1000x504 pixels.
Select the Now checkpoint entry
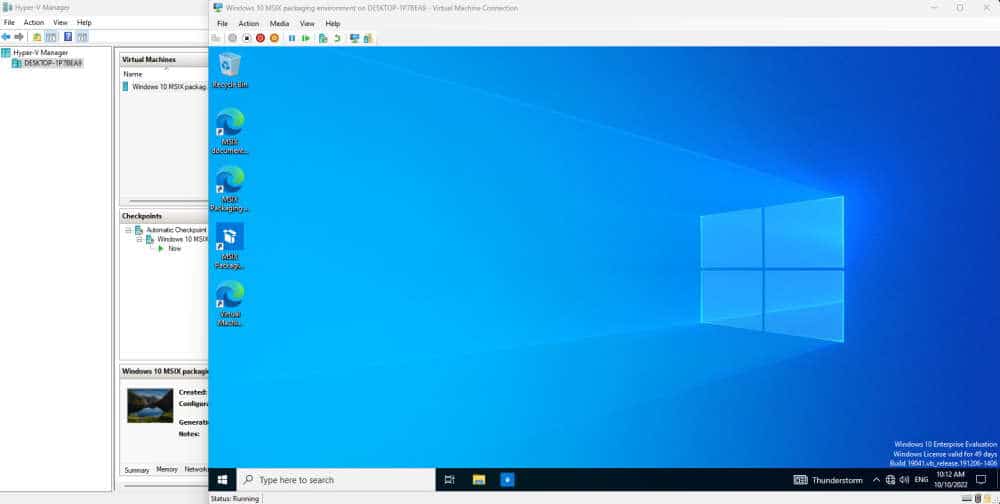[x=170, y=249]
